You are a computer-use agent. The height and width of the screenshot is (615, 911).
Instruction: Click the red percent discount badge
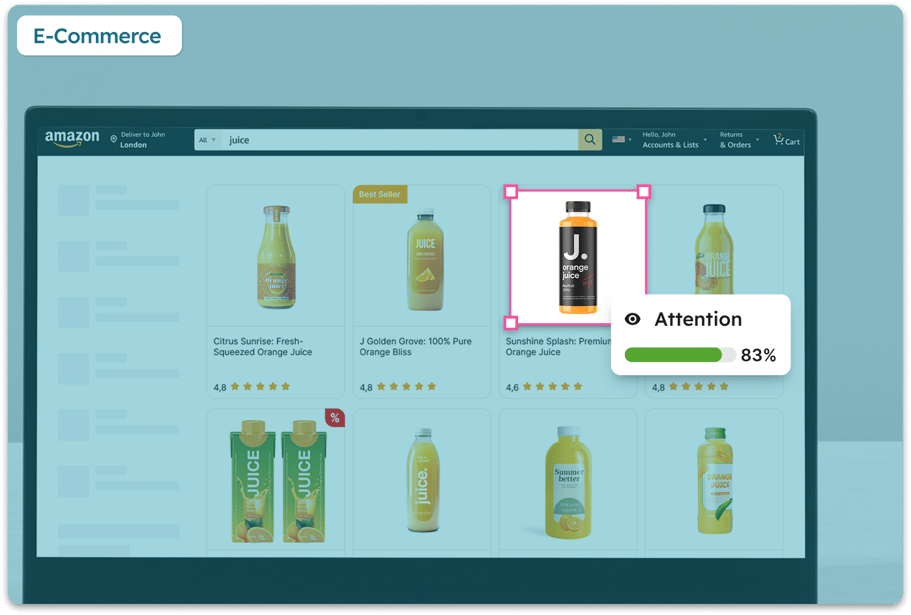335,418
